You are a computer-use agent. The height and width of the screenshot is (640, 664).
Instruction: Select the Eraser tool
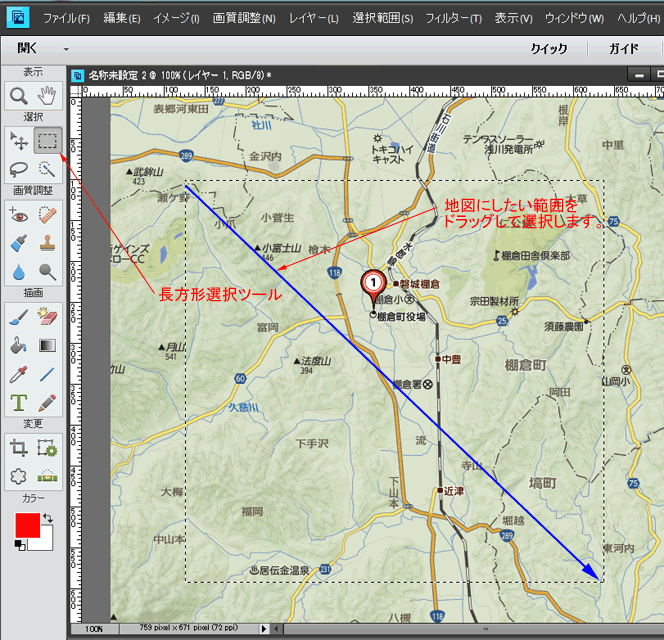[x=47, y=317]
